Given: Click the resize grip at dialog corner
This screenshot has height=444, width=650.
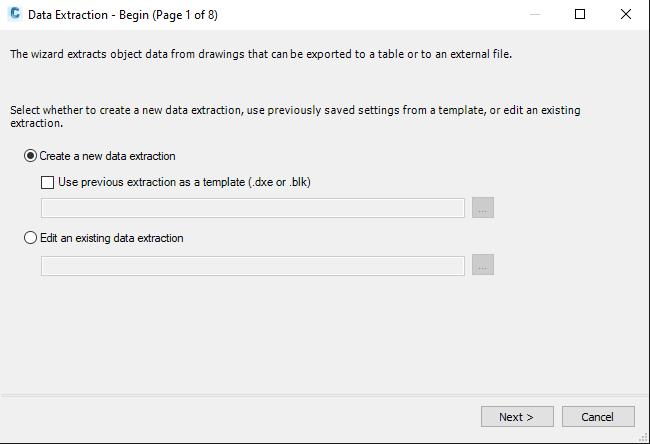Looking at the screenshot, I should point(644,437).
